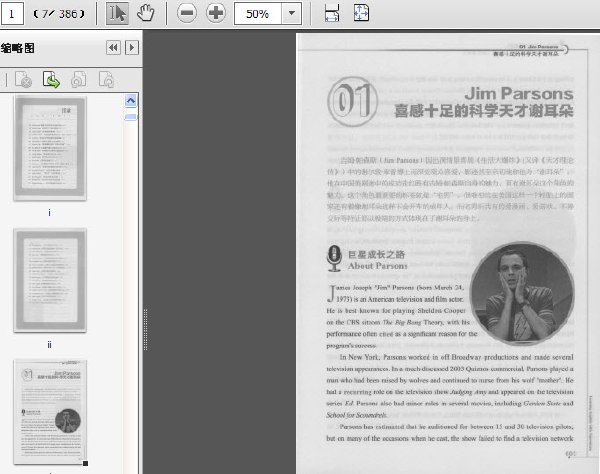Click the thumbnail panel scrollbar handle

coord(130,117)
